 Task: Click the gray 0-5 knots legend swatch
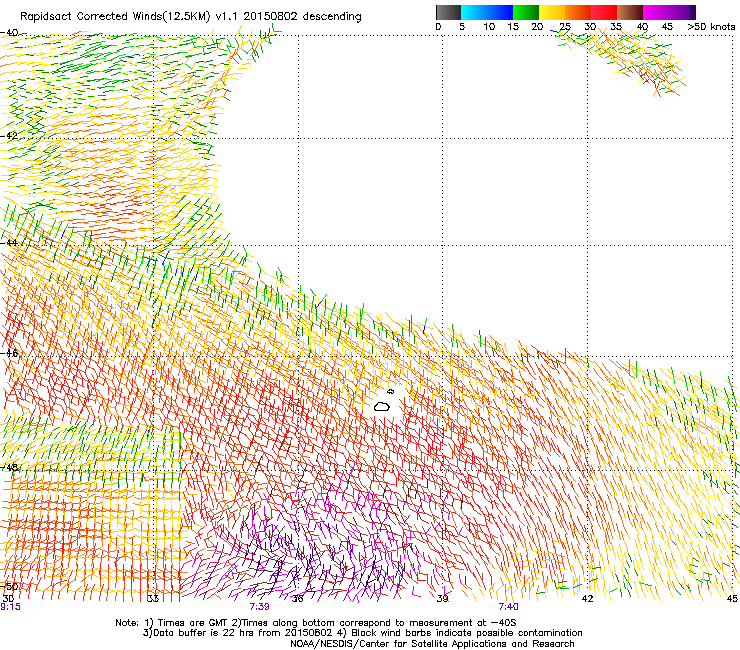click(x=448, y=12)
